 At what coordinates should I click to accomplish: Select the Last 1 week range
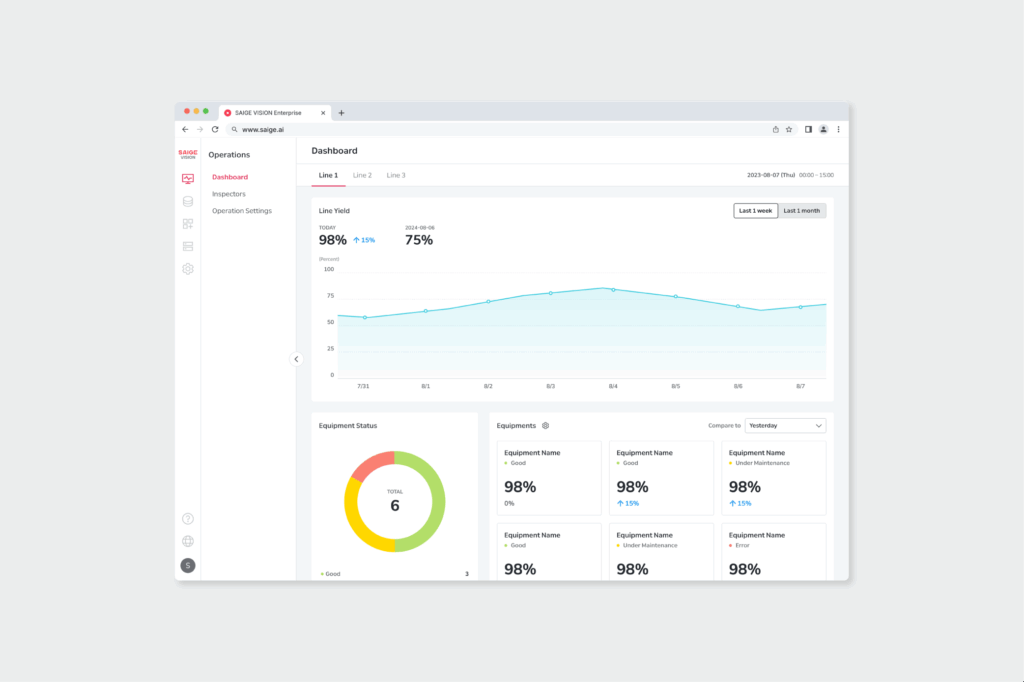point(755,211)
